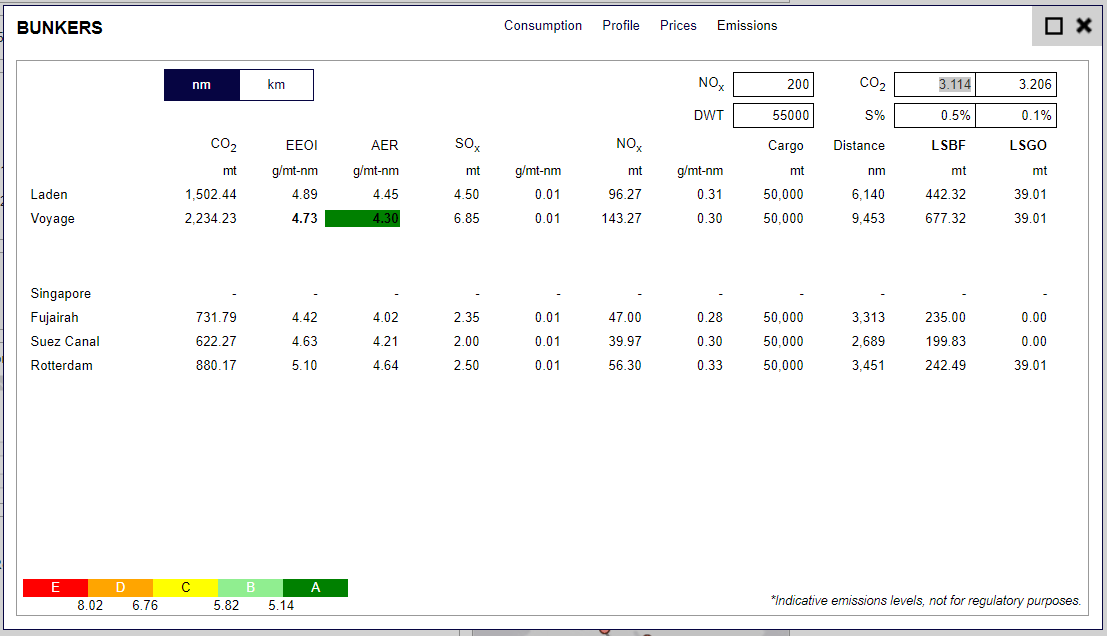1107x636 pixels.
Task: Close the Bunkers dialog
Action: pyautogui.click(x=1083, y=27)
